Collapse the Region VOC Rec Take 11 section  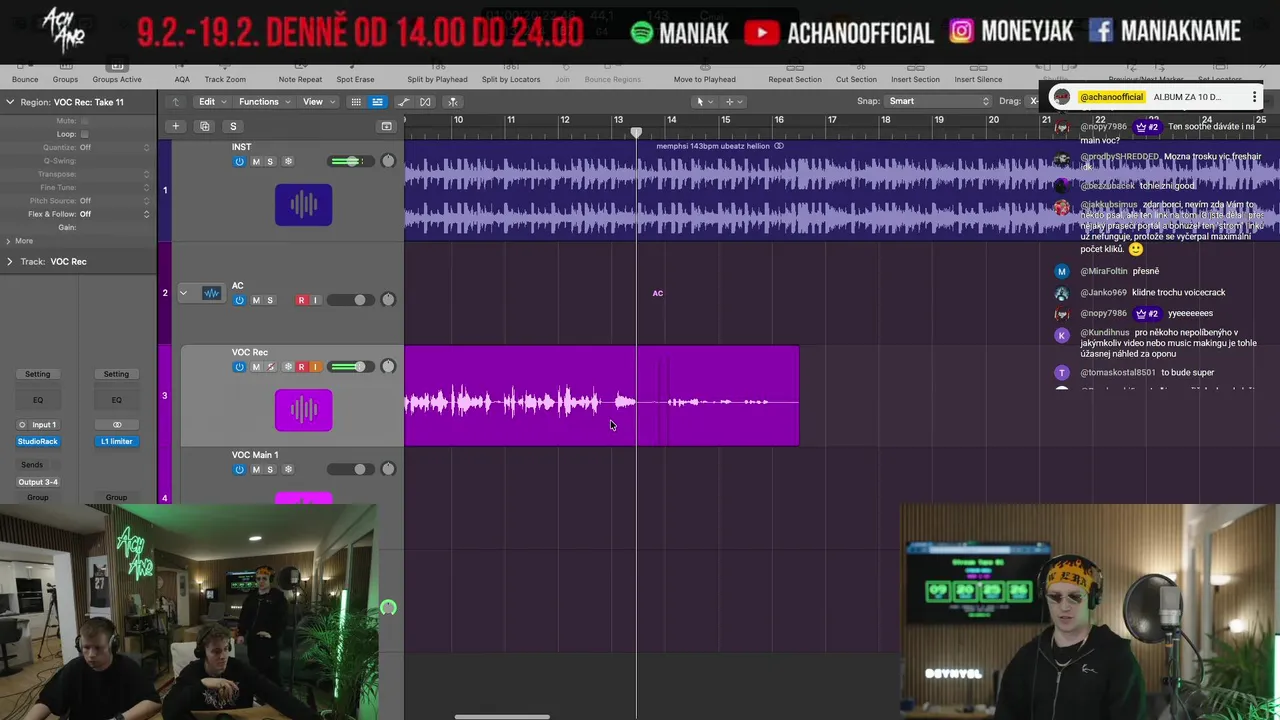click(x=10, y=102)
